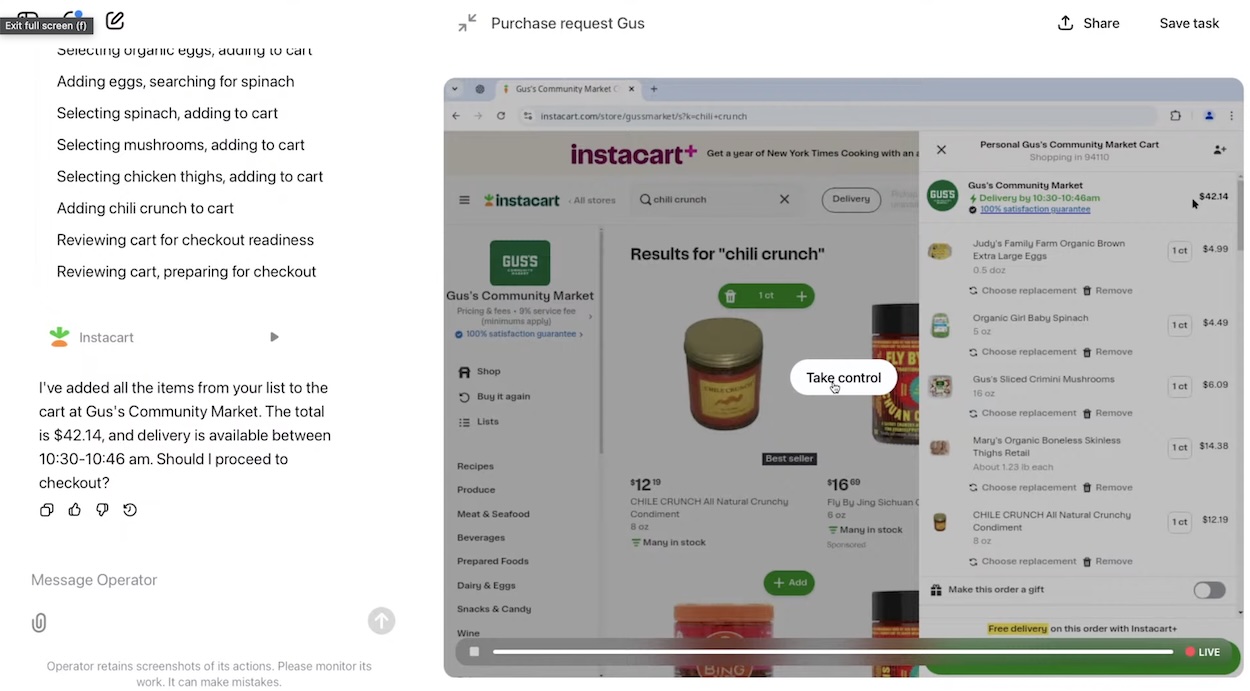Open the 1 ct quantity dropdown for spinach
The image size is (1250, 691).
pos(1180,325)
